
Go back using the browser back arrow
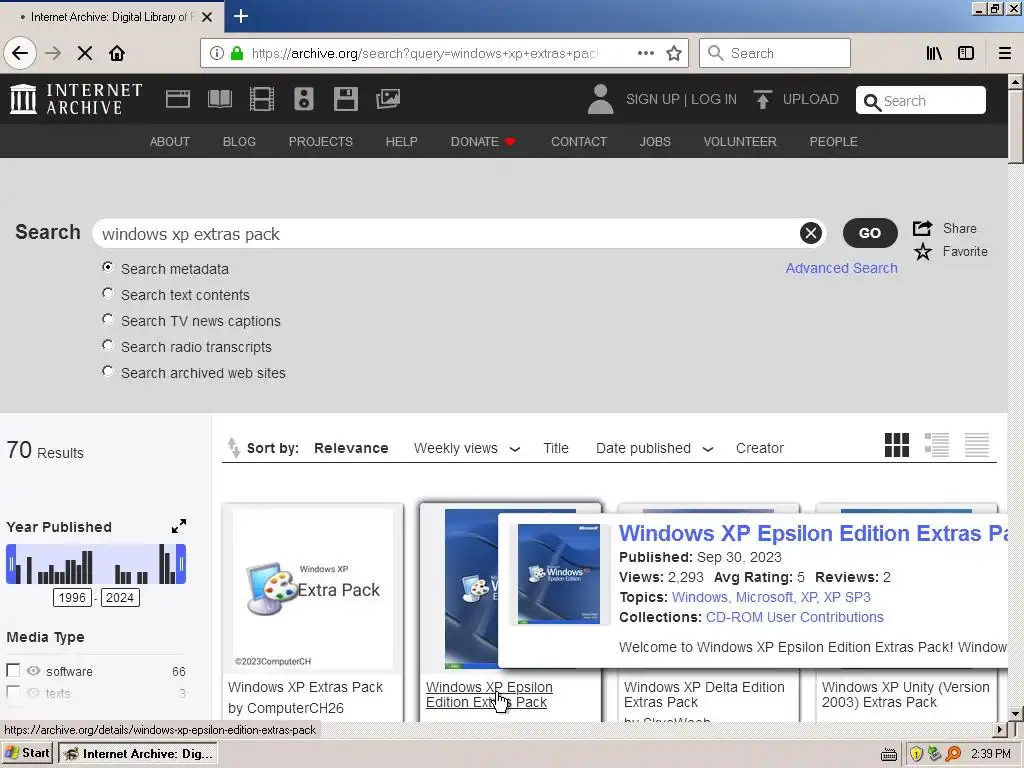[x=20, y=53]
